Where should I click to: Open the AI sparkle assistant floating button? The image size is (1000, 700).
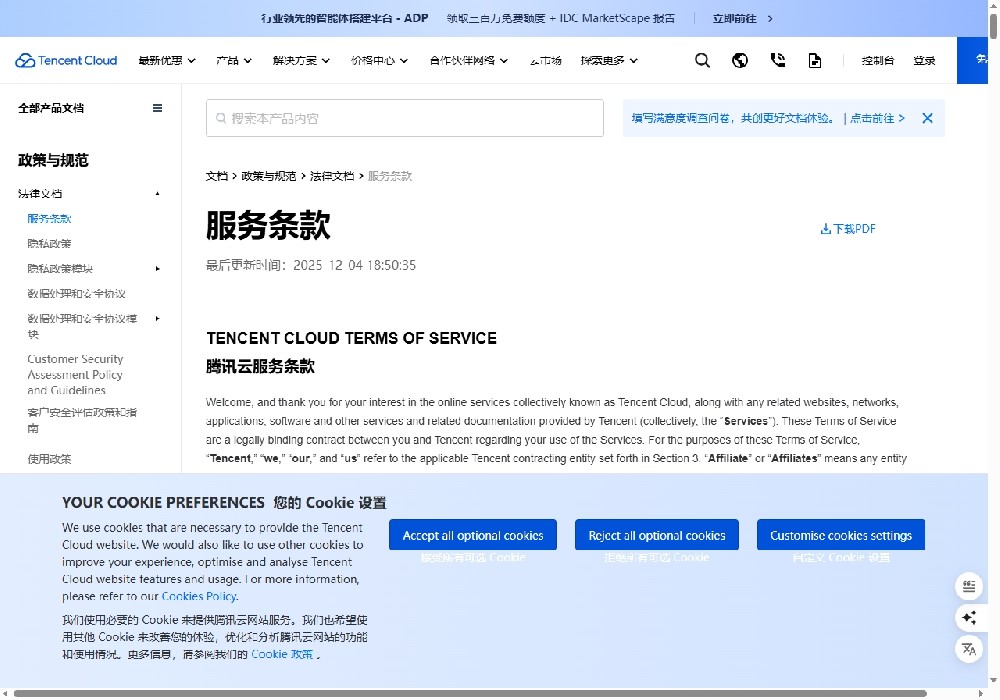tap(968, 617)
